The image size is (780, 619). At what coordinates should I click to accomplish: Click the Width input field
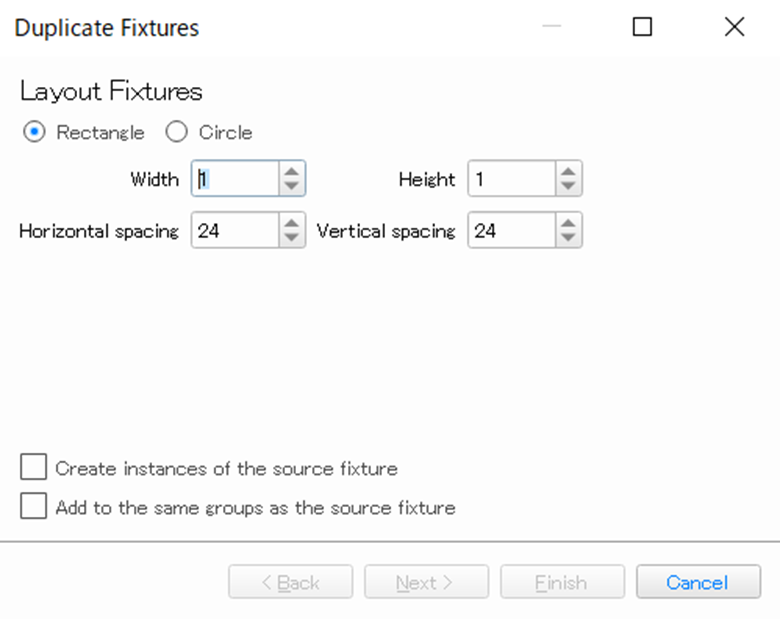(x=236, y=180)
